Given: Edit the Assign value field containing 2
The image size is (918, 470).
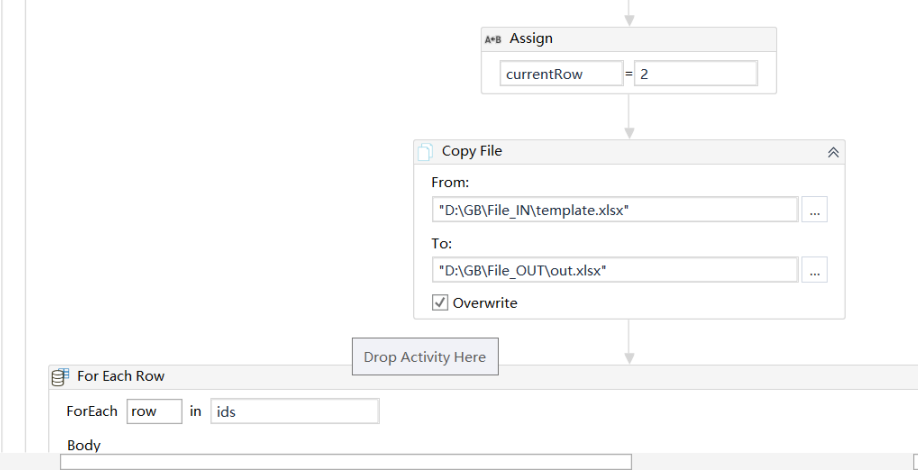Looking at the screenshot, I should pyautogui.click(x=696, y=74).
